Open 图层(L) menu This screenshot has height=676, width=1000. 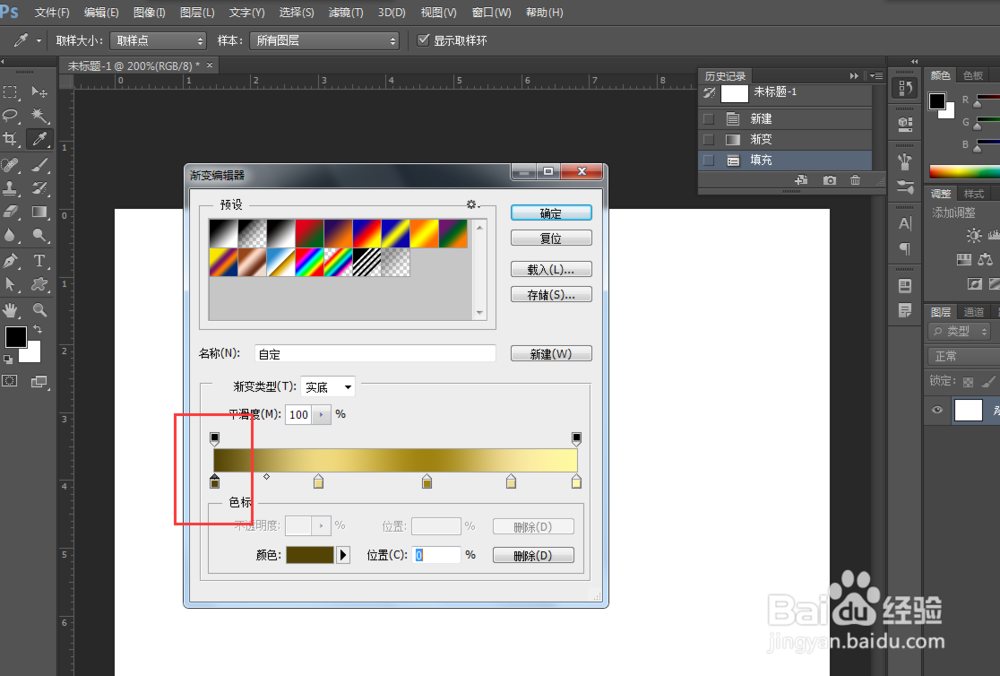197,12
